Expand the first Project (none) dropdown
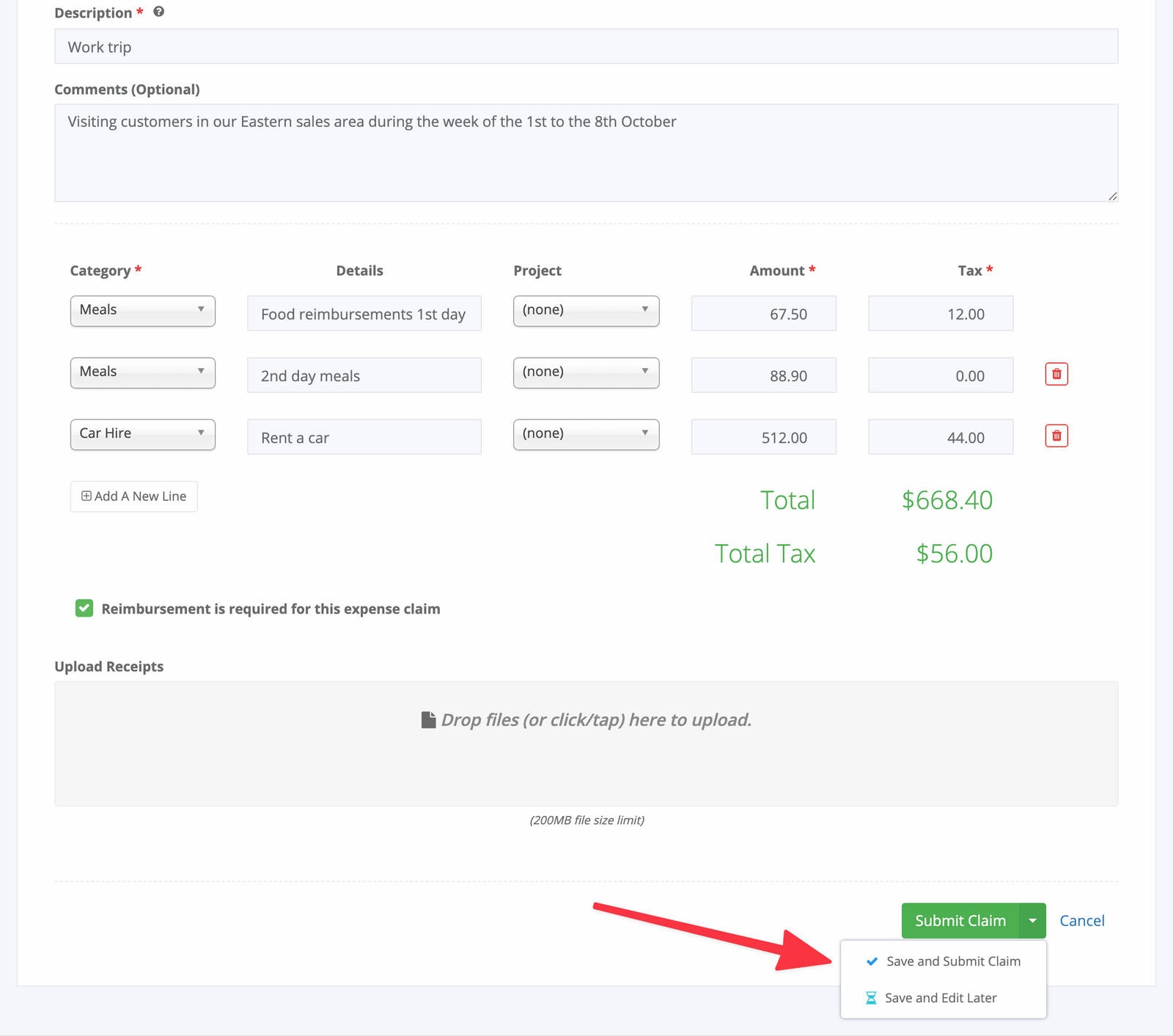 tap(586, 310)
